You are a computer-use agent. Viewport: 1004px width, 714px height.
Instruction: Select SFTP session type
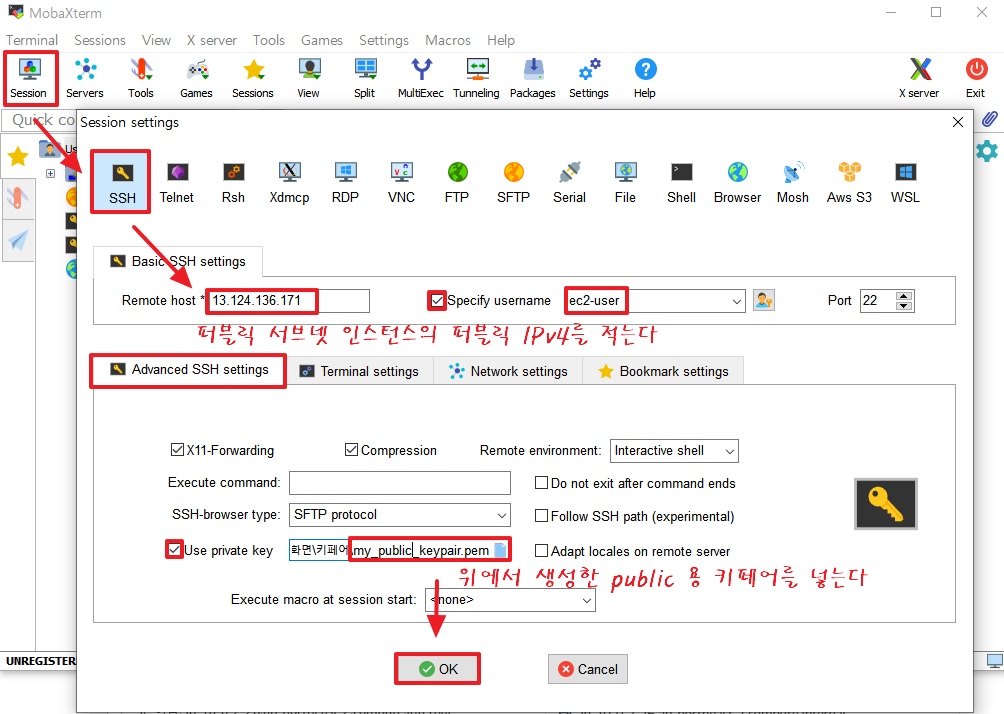pyautogui.click(x=514, y=183)
